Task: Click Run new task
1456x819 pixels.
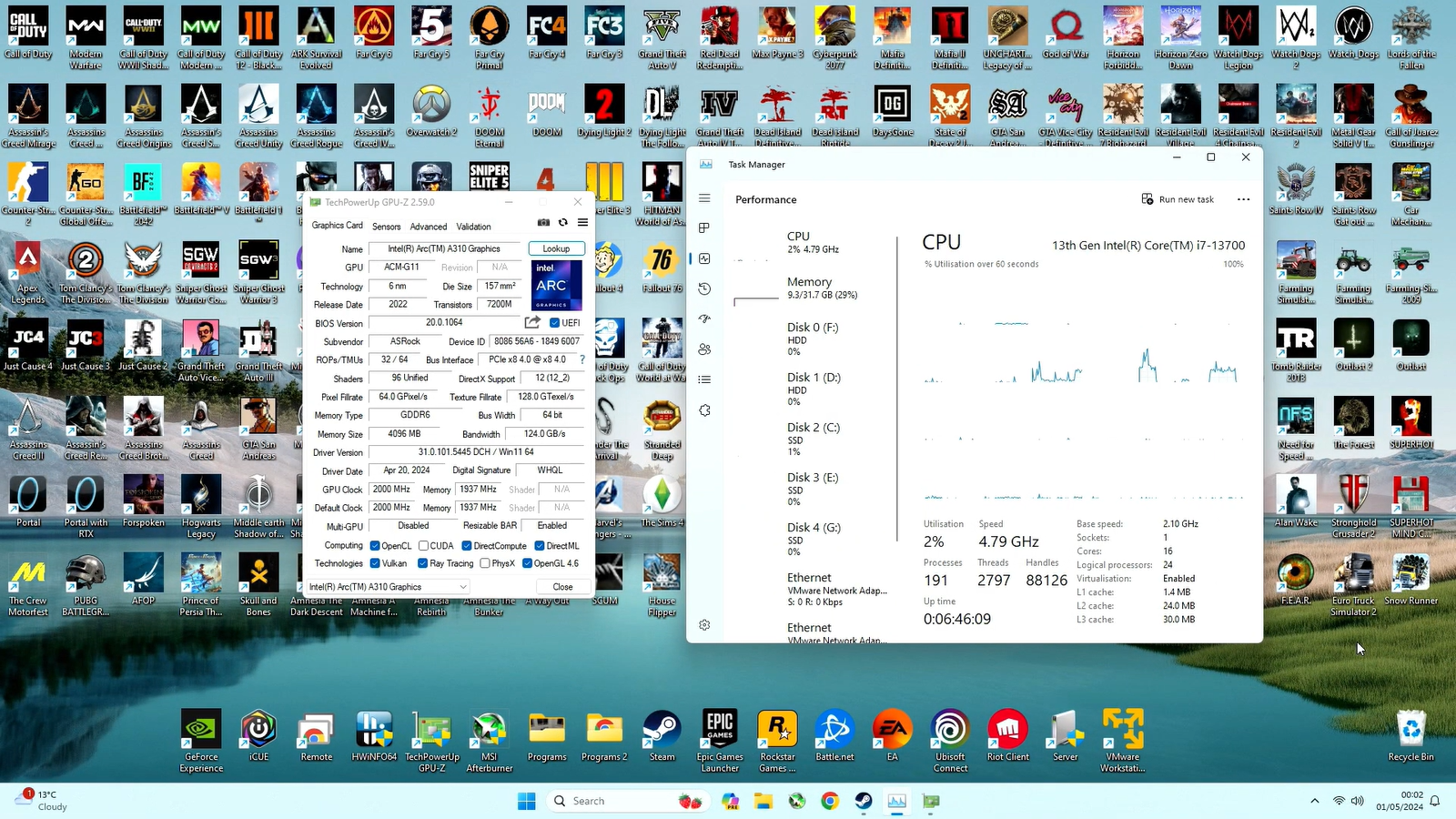Action: [x=1178, y=199]
